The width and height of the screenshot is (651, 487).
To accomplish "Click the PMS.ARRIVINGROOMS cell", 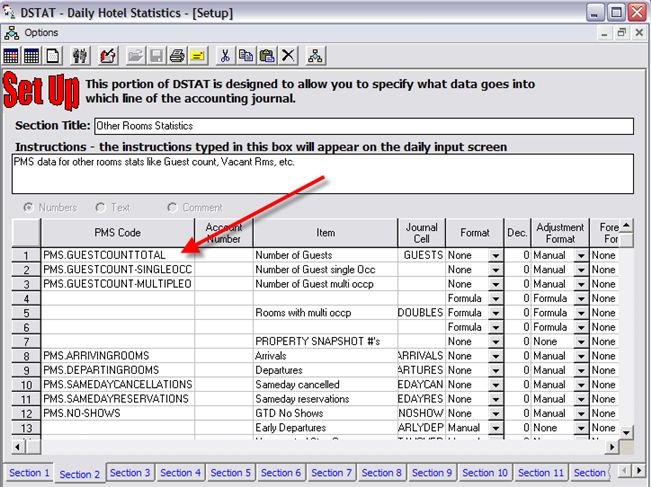I will tap(118, 356).
